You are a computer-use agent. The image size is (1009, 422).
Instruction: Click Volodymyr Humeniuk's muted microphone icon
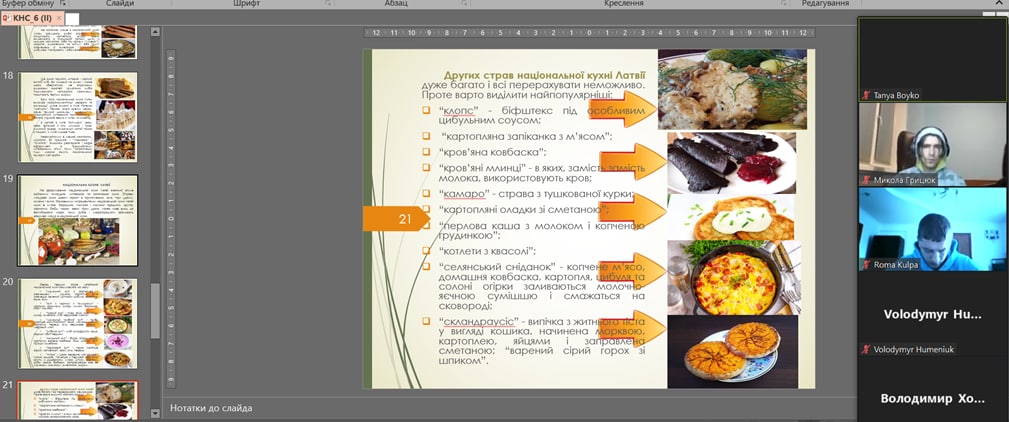click(867, 349)
